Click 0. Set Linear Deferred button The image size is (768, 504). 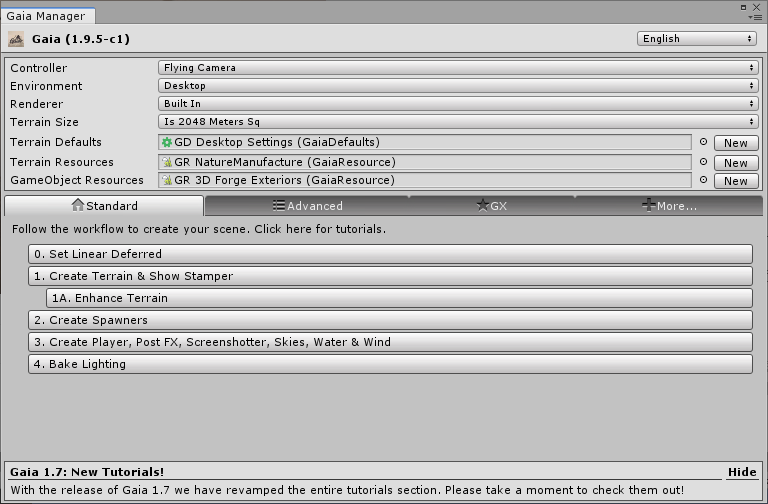coord(390,254)
